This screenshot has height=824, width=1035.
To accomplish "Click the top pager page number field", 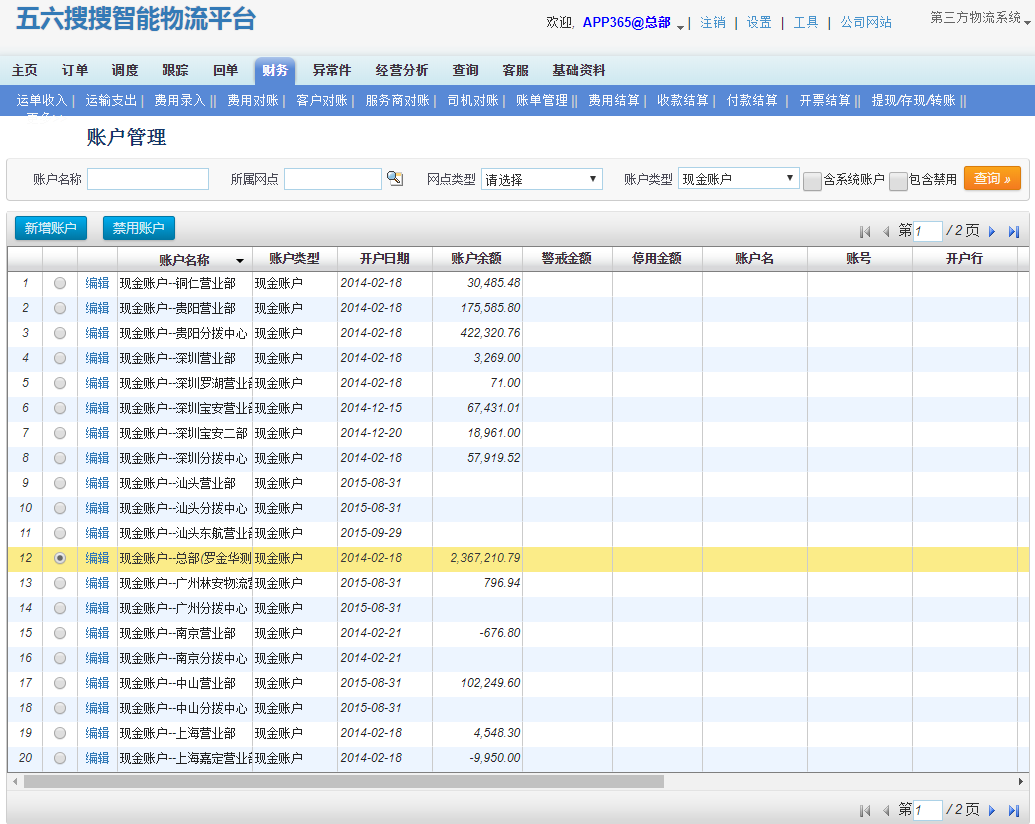I will click(x=927, y=232).
